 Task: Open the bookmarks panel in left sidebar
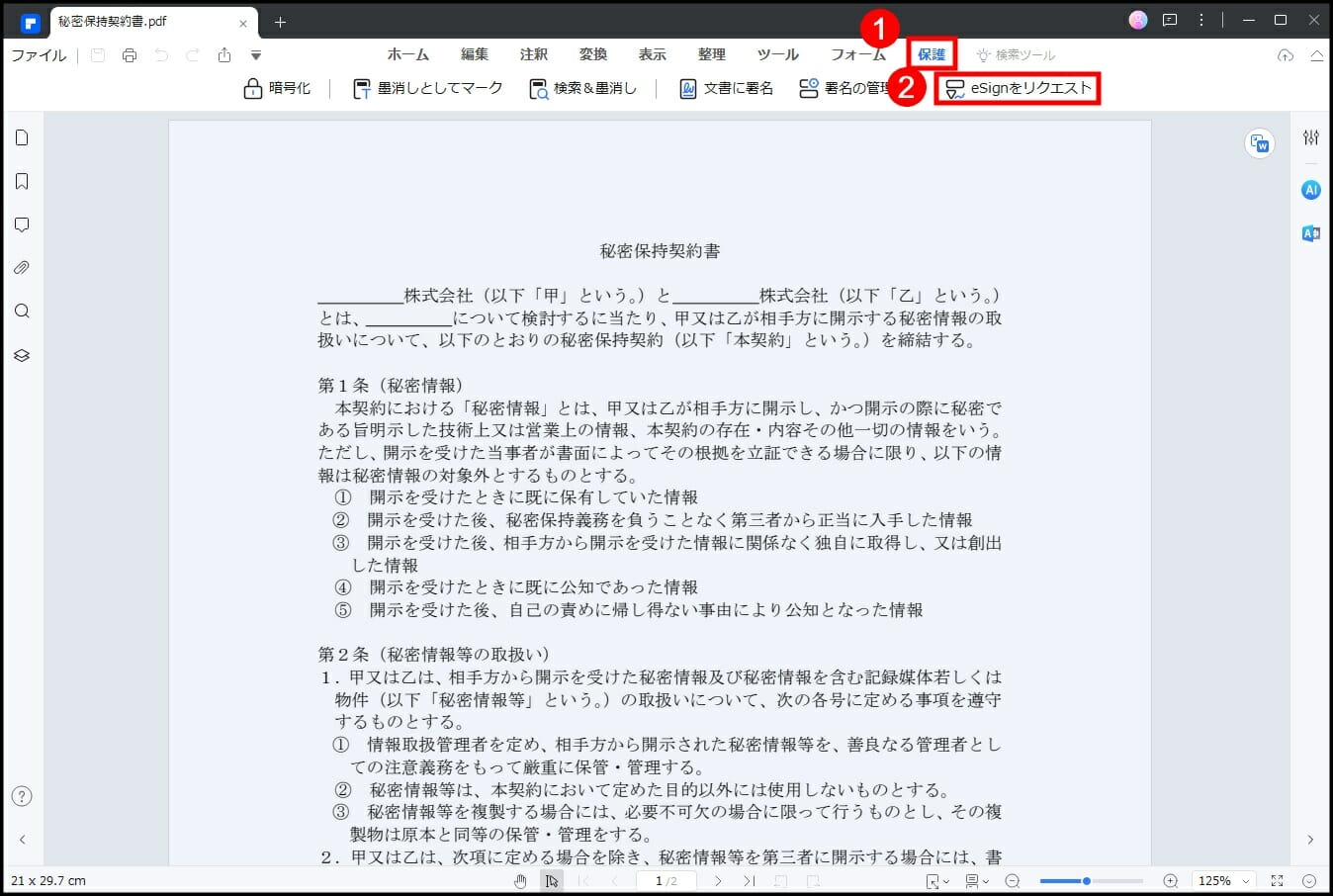(22, 181)
